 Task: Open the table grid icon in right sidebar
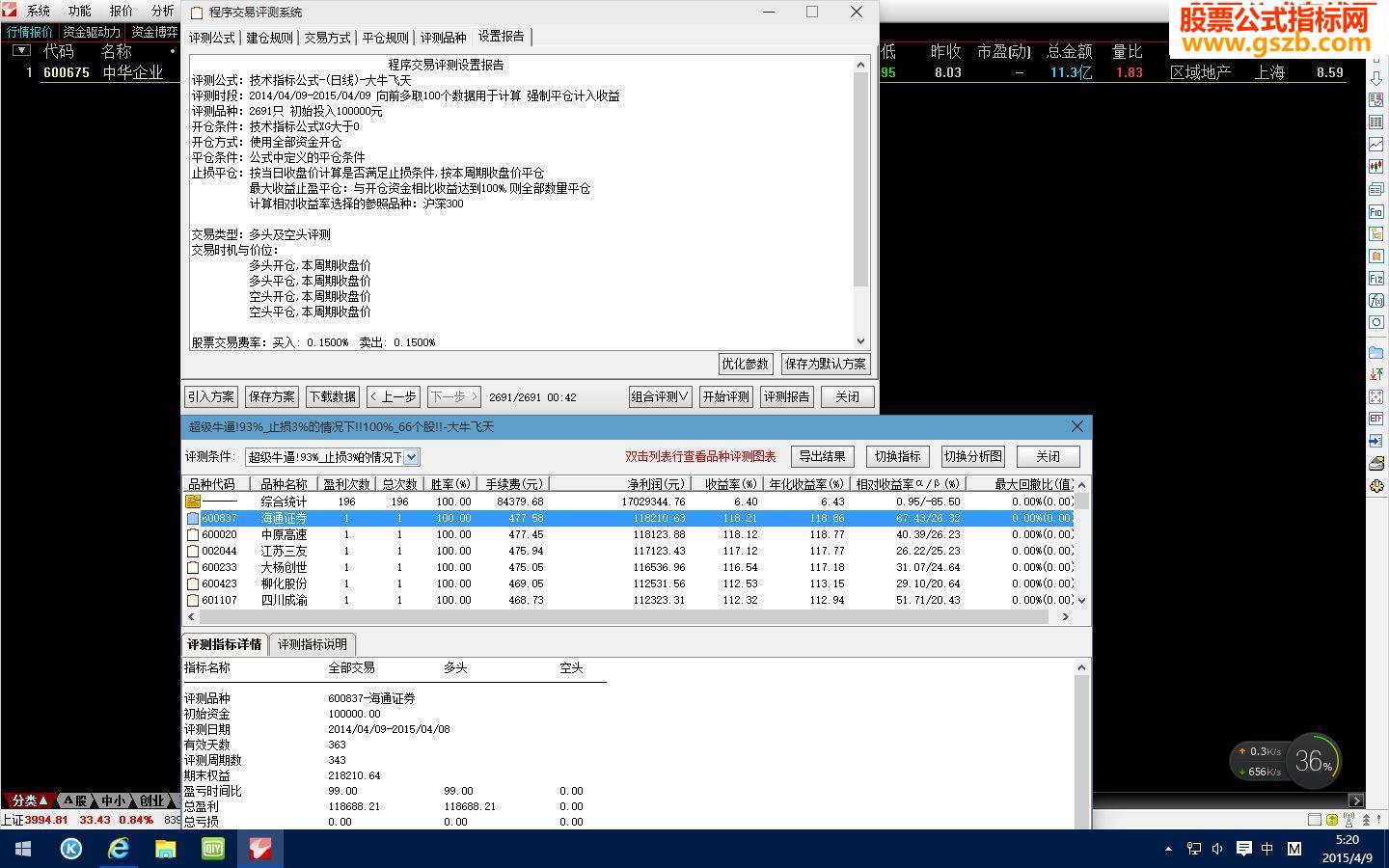tap(1376, 122)
